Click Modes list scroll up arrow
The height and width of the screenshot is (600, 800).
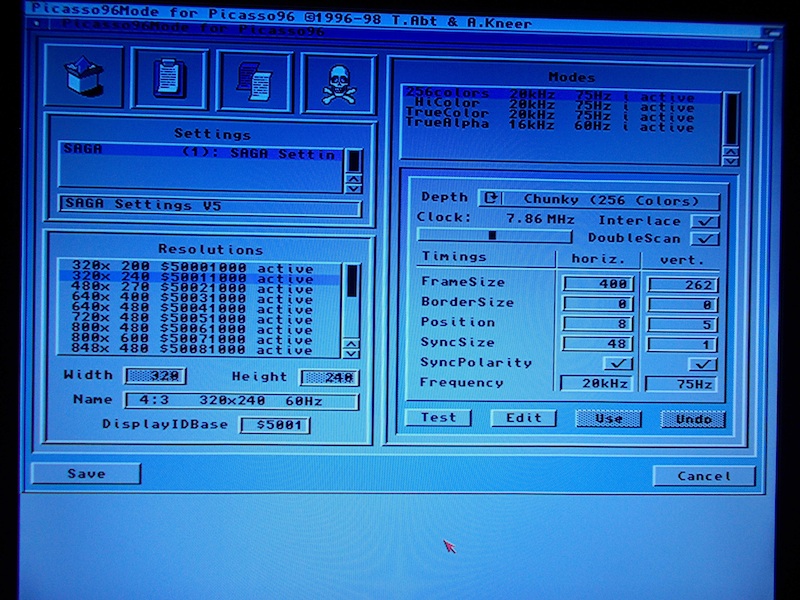pos(731,152)
